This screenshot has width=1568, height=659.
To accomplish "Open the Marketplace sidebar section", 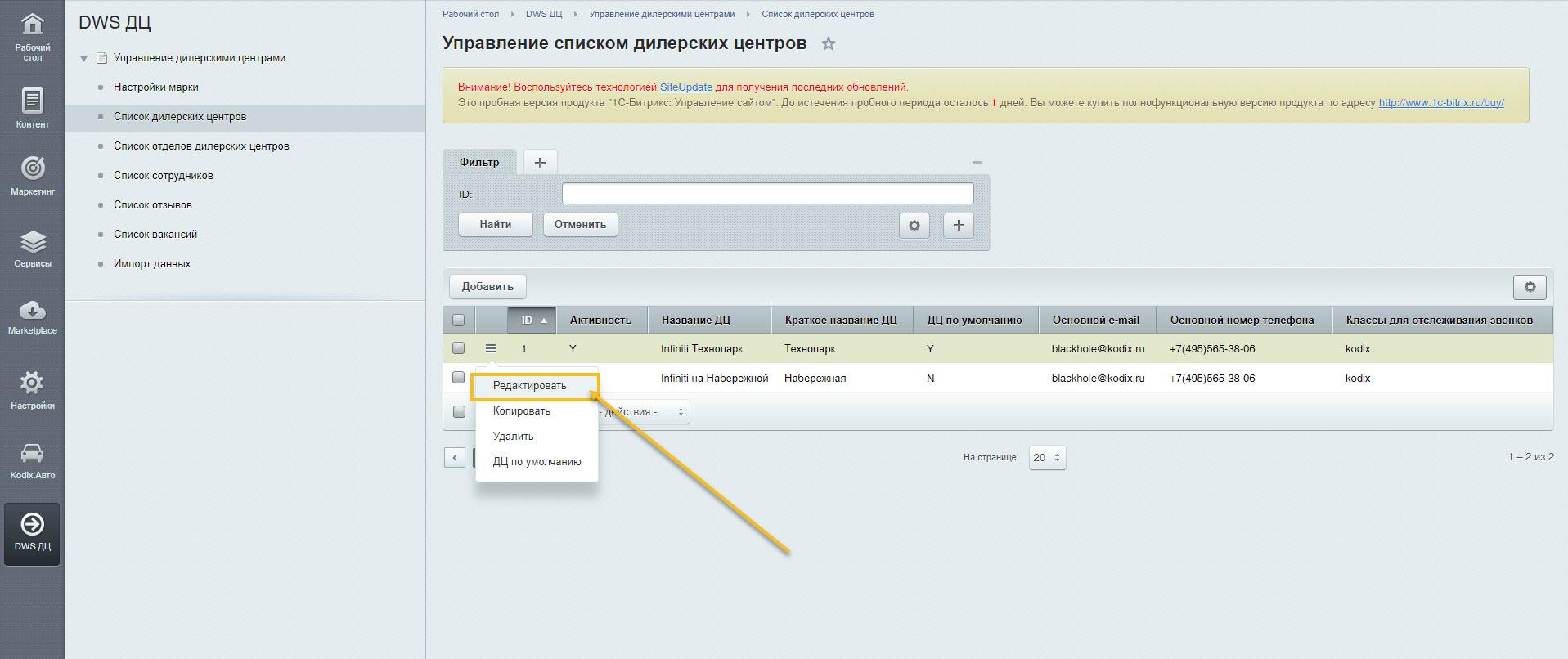I will (x=33, y=316).
